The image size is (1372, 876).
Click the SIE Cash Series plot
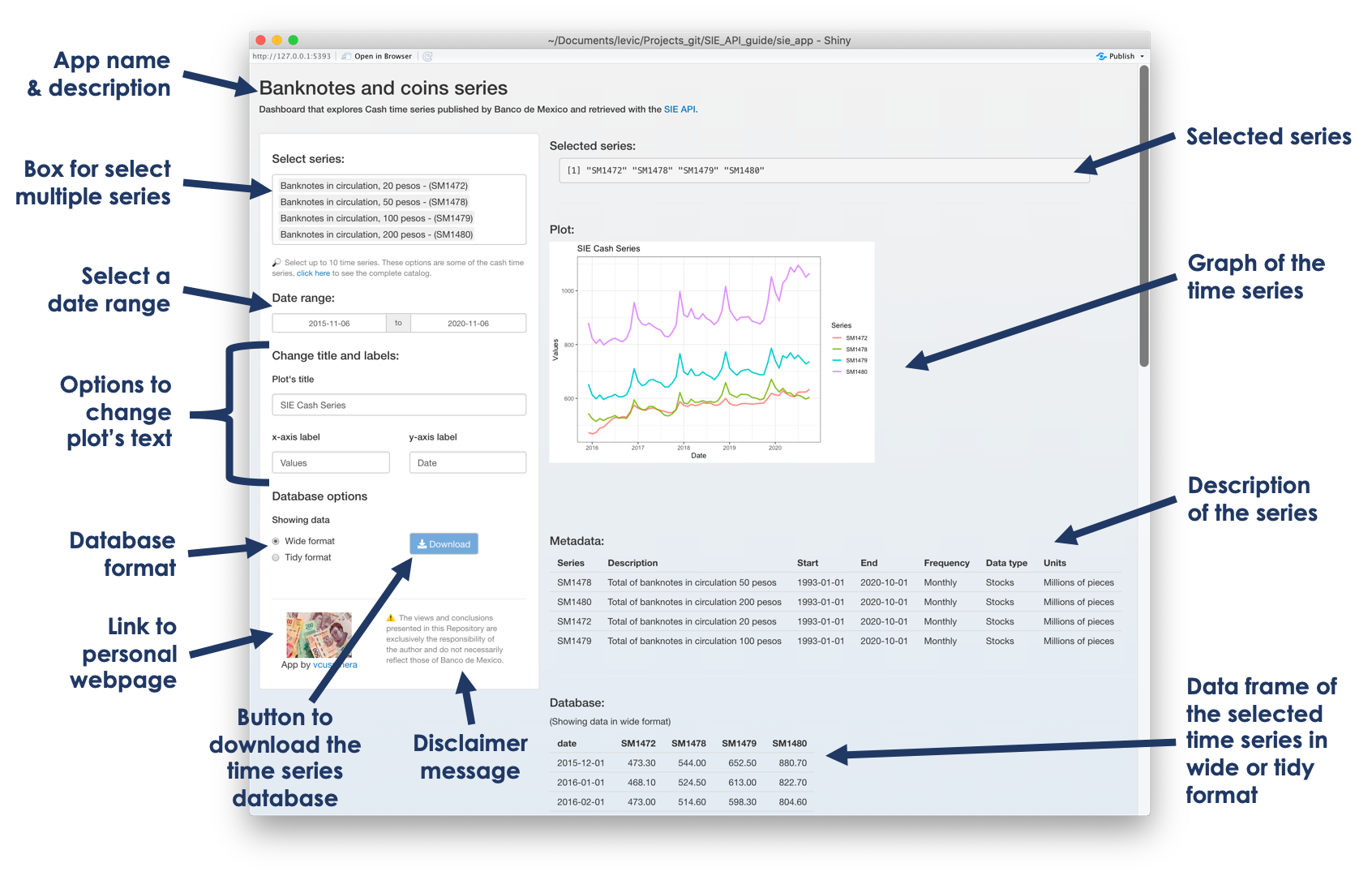(712, 352)
